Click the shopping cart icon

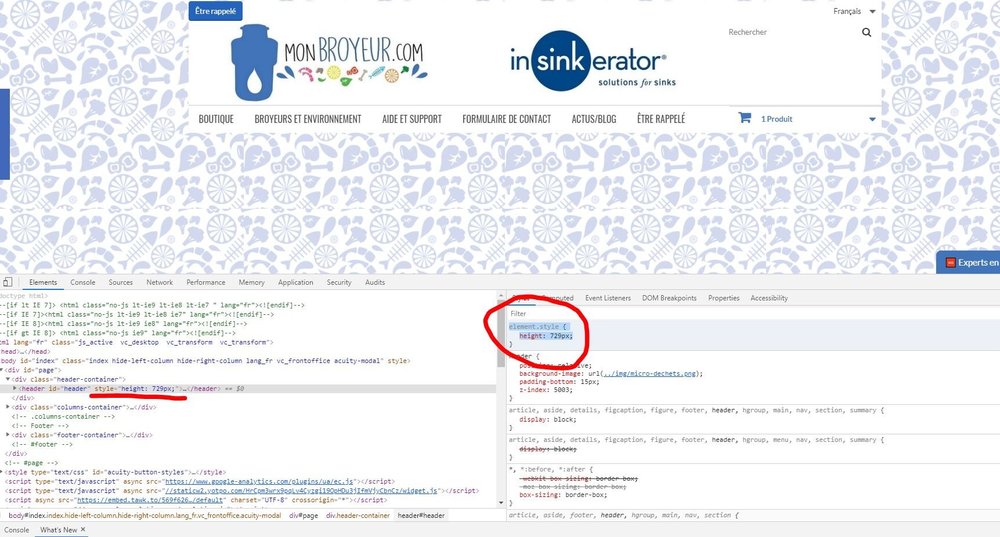[744, 118]
